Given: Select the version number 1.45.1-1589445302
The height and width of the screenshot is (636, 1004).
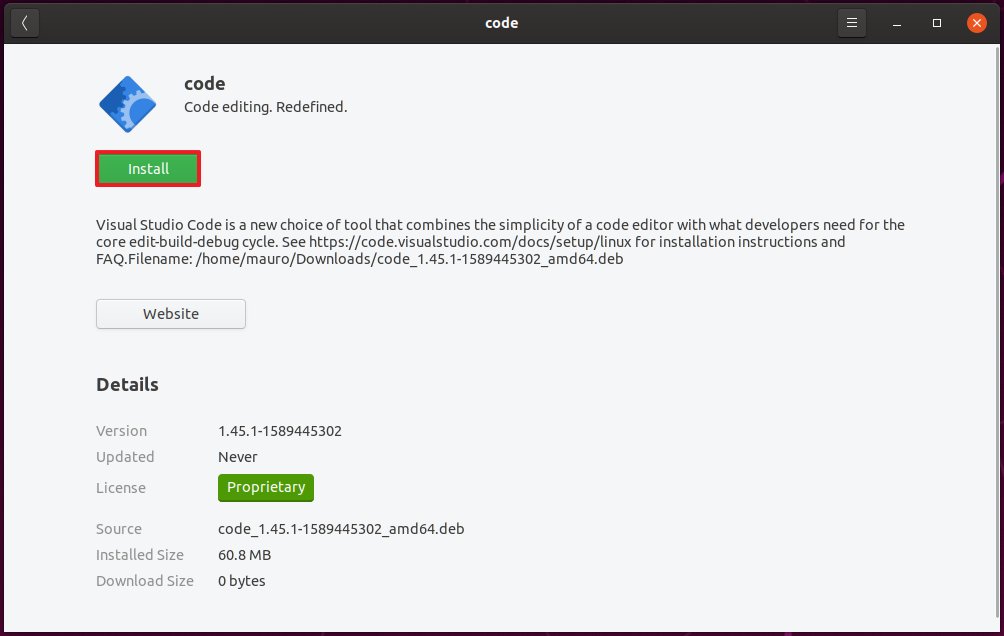Looking at the screenshot, I should (280, 431).
